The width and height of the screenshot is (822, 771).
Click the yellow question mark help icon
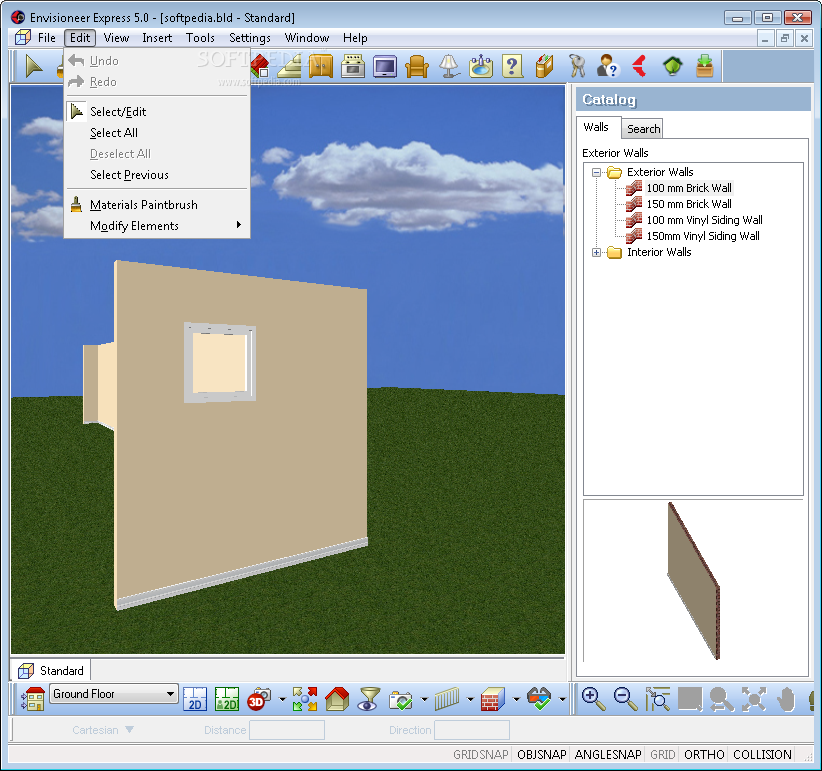[512, 67]
